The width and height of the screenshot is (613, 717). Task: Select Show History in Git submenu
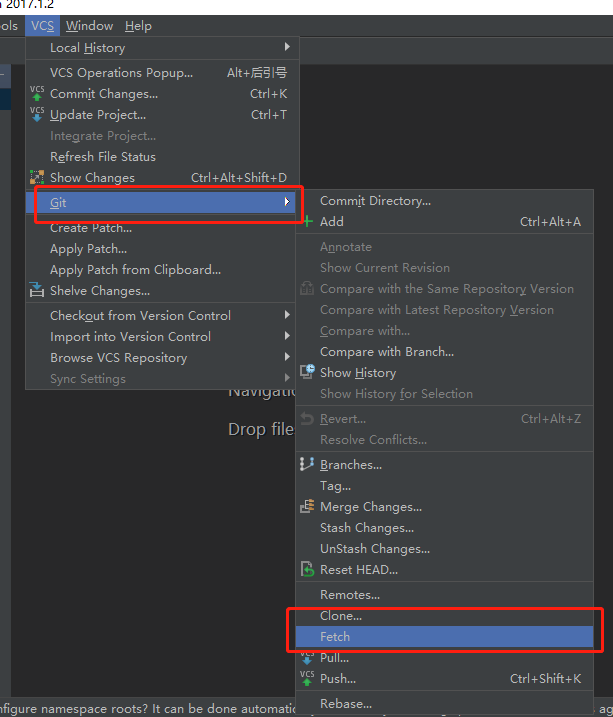[x=444, y=373]
